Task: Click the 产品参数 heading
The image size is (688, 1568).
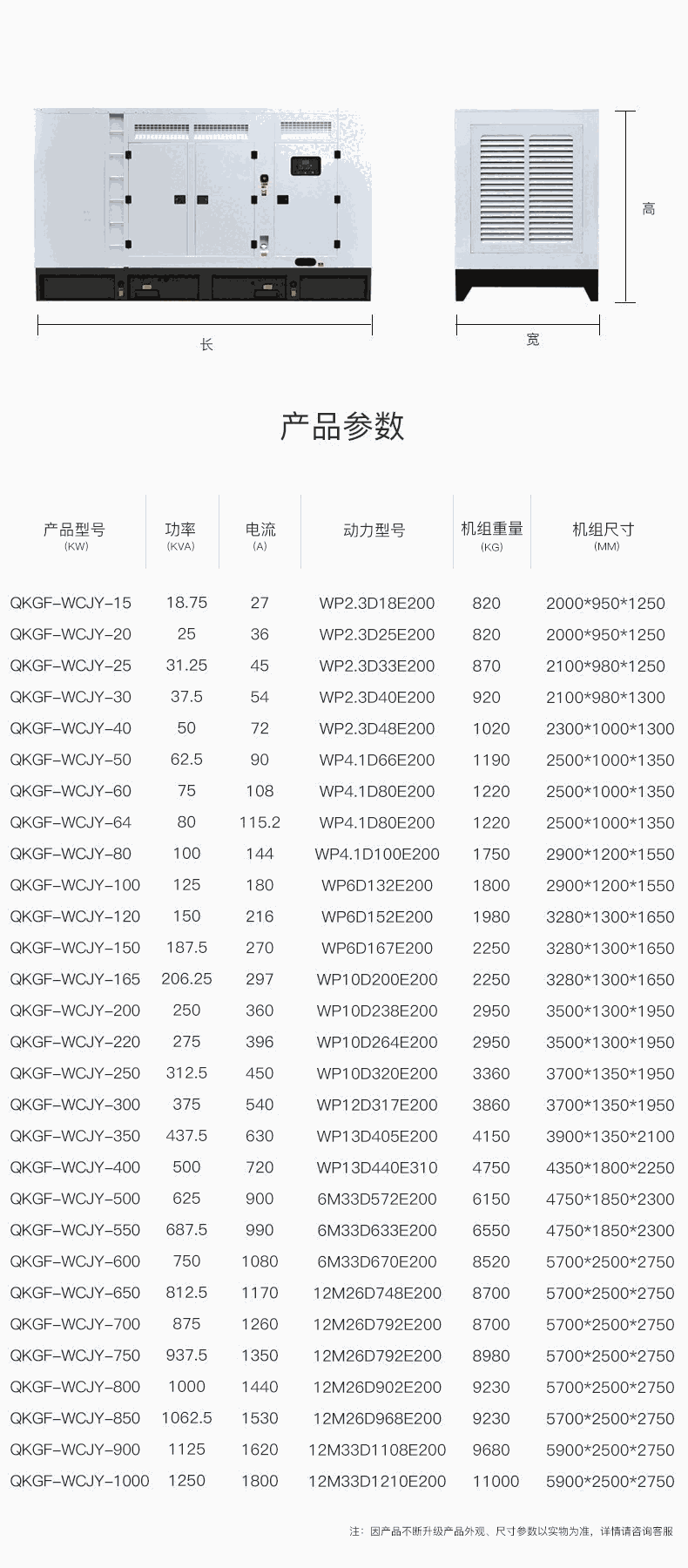Action: tap(342, 426)
